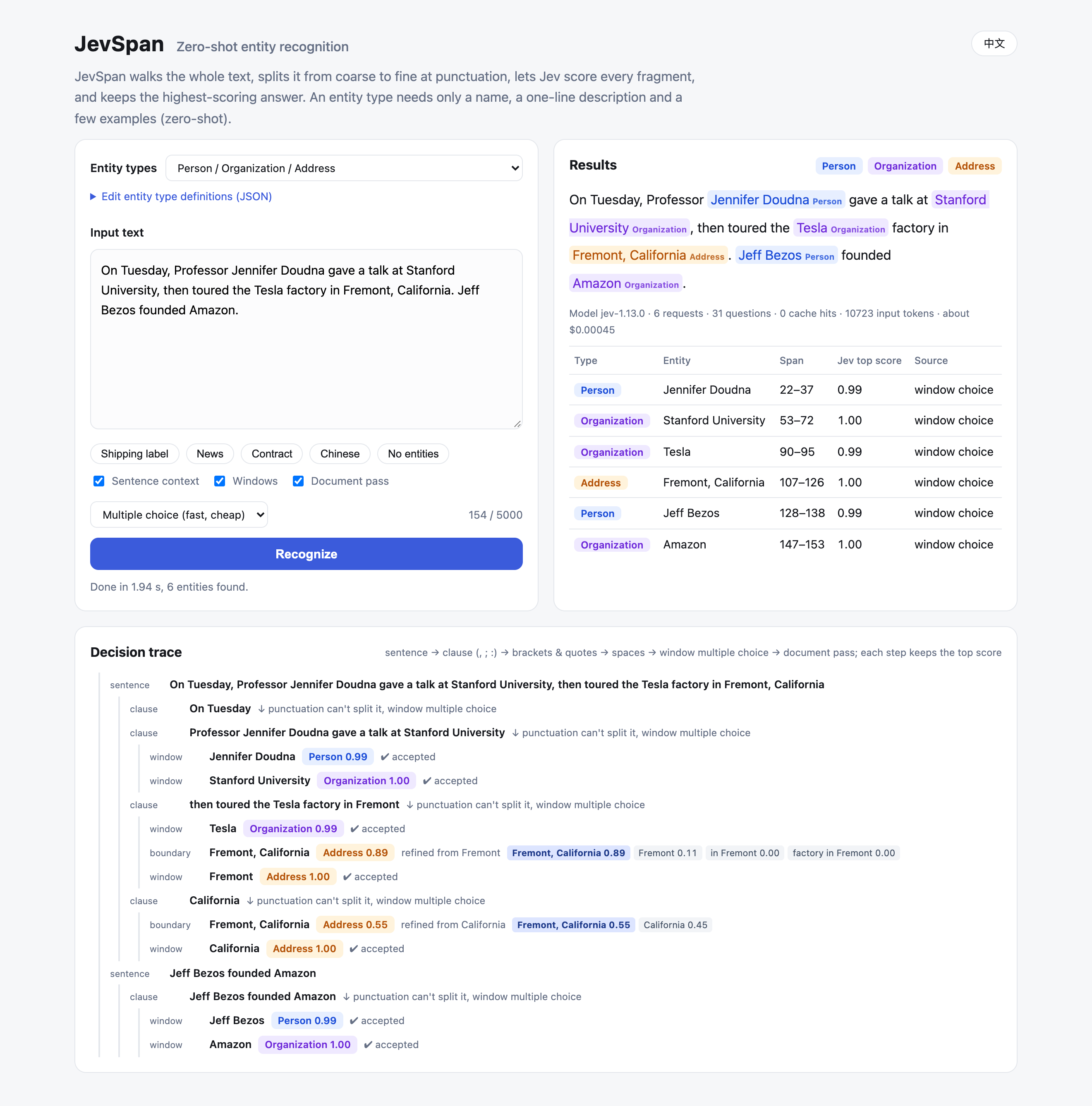Switch language with the 中文 button
The height and width of the screenshot is (1106, 1092).
point(994,43)
